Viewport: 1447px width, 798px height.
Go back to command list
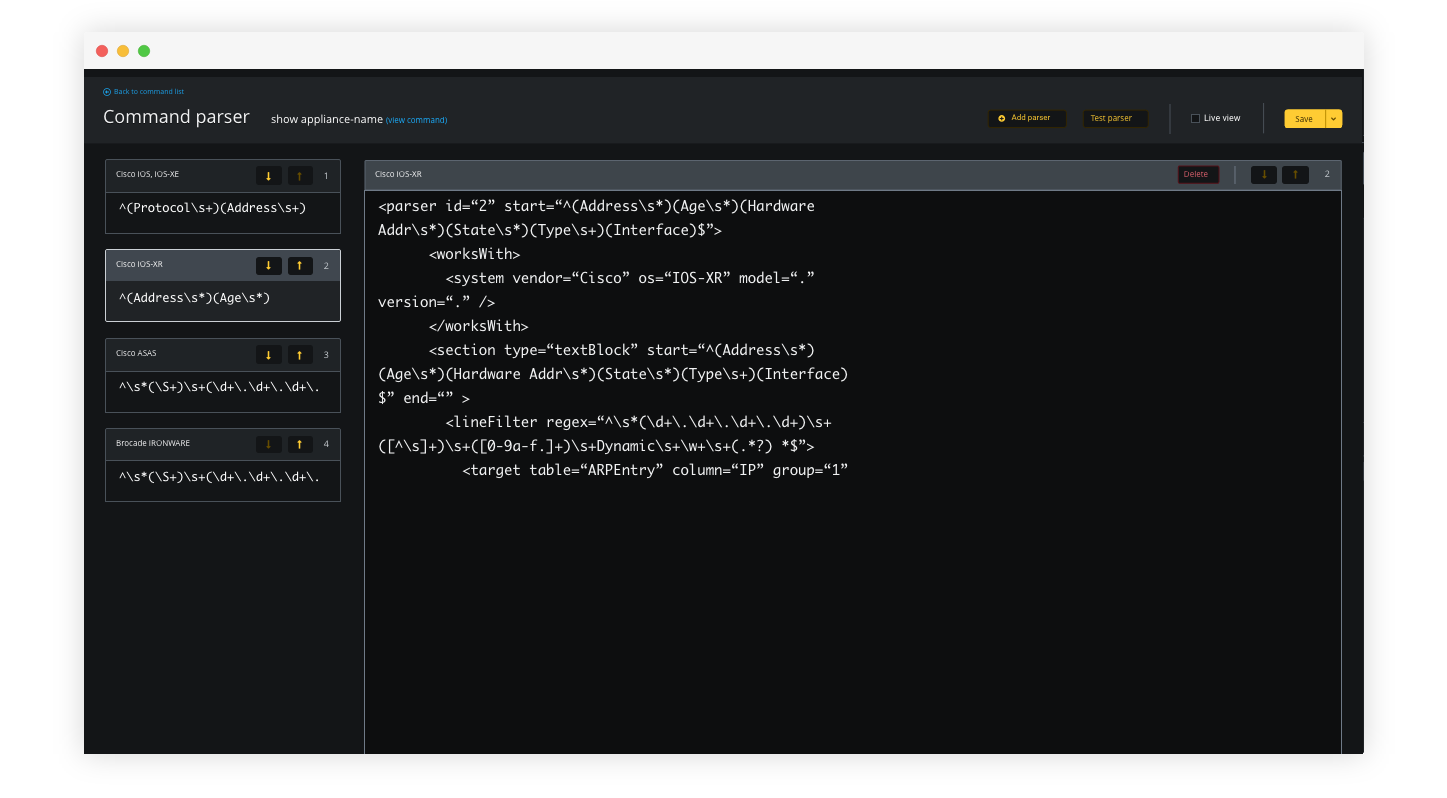(x=143, y=91)
